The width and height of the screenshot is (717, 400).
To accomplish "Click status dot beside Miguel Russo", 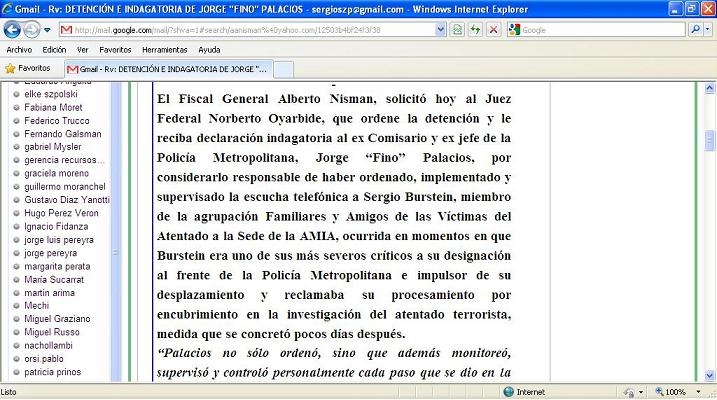I will click(16, 332).
